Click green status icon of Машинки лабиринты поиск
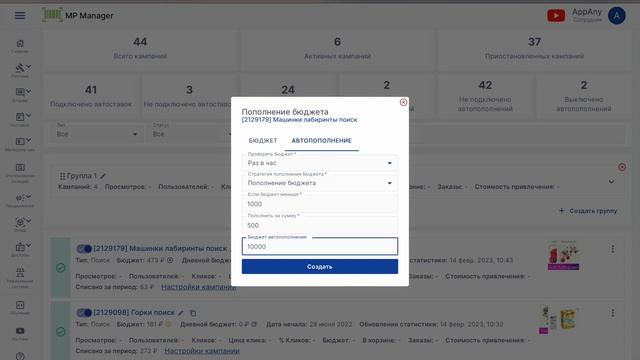 60,268
